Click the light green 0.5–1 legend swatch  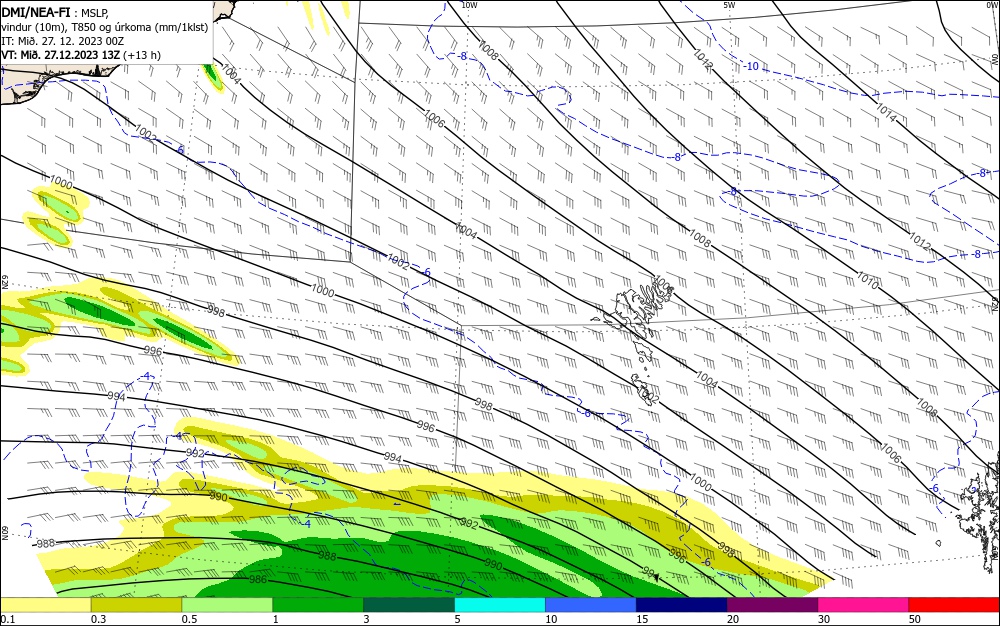[x=227, y=605]
